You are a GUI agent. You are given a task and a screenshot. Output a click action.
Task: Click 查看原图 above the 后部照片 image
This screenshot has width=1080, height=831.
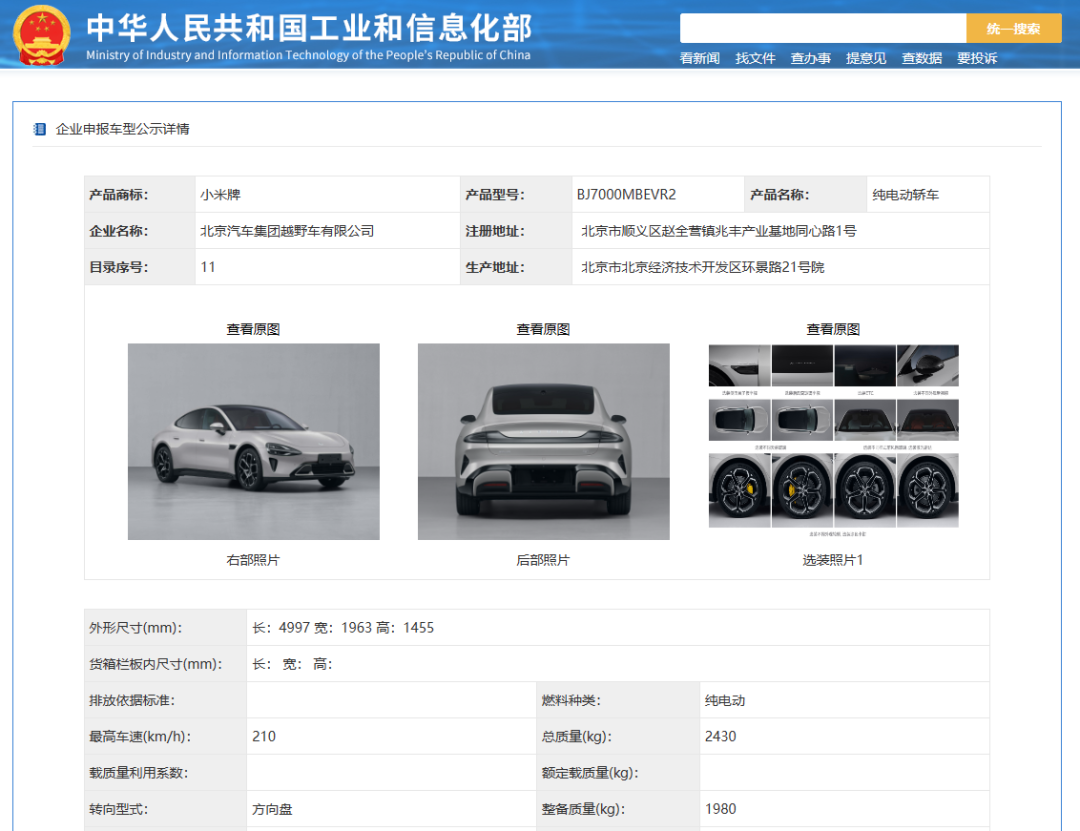(x=543, y=329)
